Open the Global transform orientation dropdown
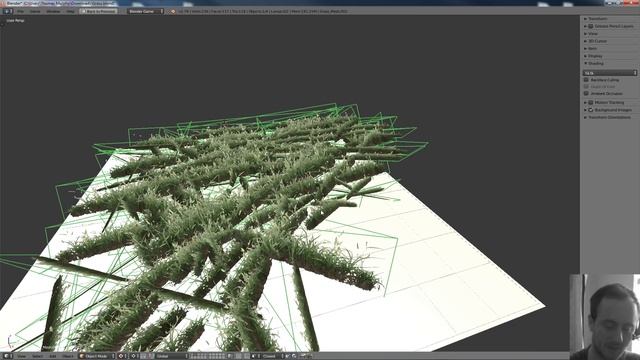Screen dimensions: 640x360 171,356
